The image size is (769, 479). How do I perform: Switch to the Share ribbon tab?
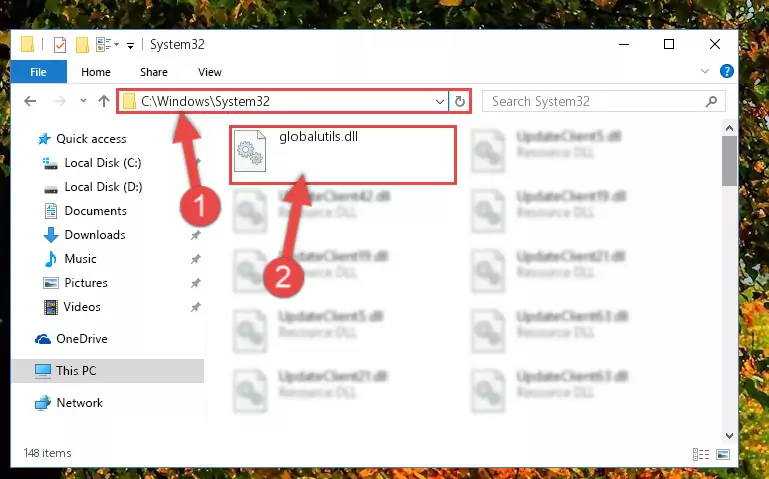coord(154,72)
